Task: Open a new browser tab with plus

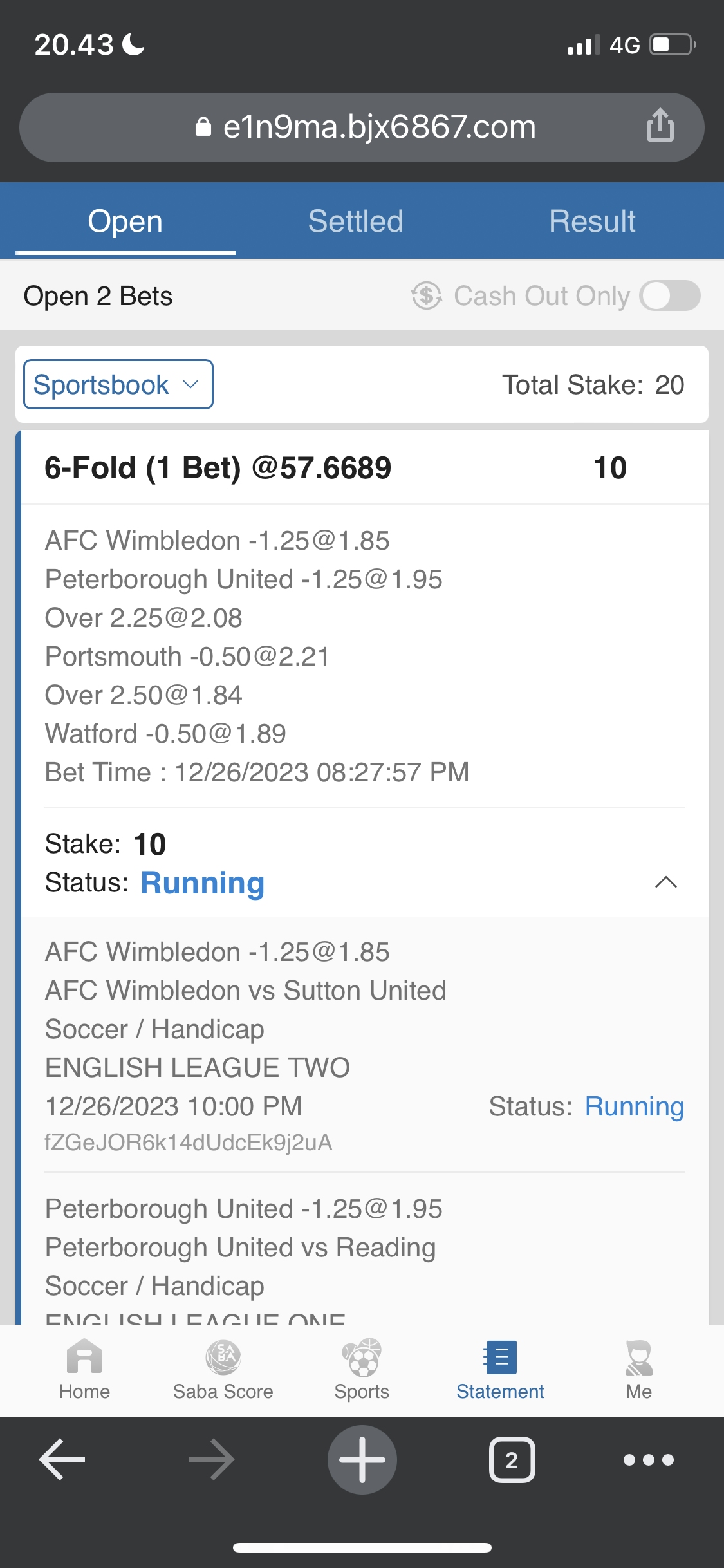Action: pos(362,1459)
